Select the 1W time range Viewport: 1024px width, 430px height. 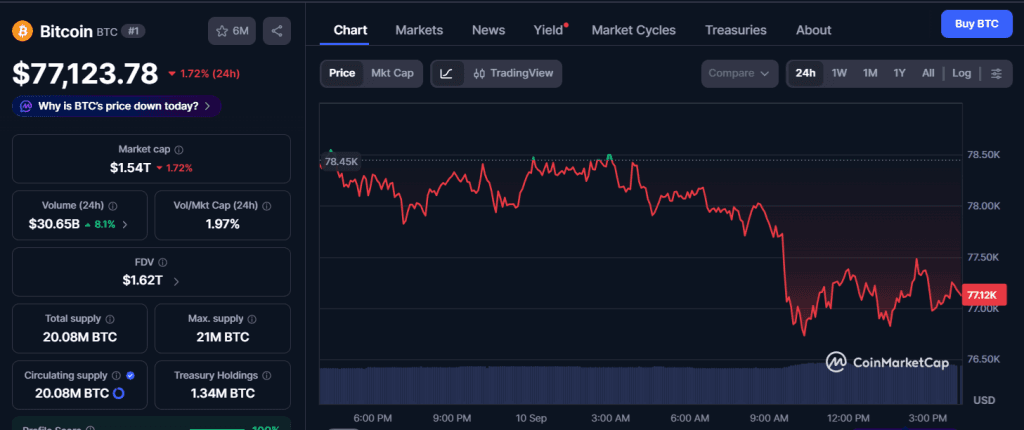pos(839,73)
